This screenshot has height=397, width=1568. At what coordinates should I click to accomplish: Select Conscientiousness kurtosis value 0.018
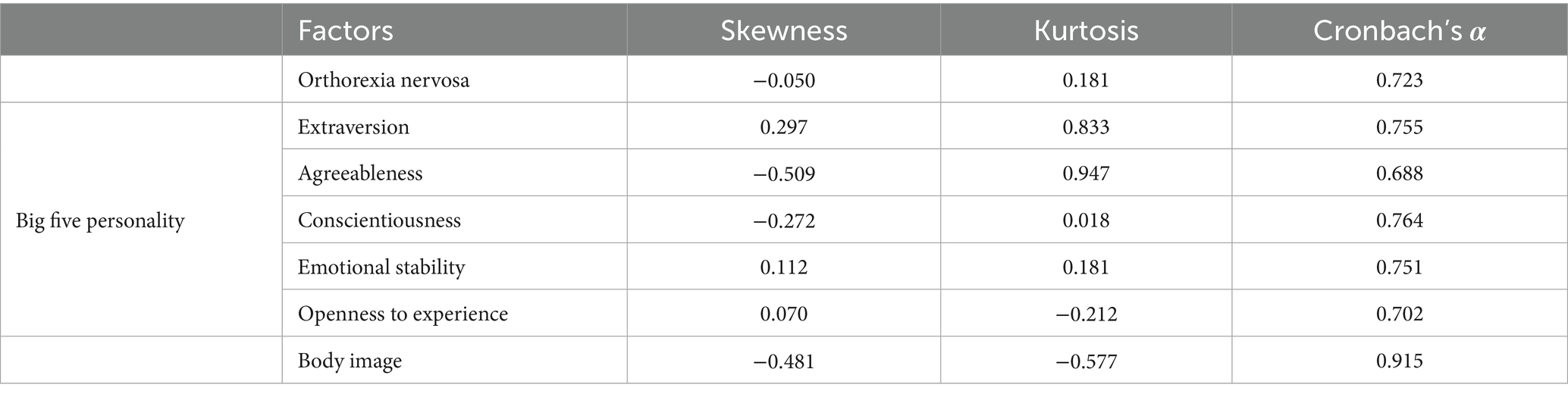pyautogui.click(x=1086, y=220)
